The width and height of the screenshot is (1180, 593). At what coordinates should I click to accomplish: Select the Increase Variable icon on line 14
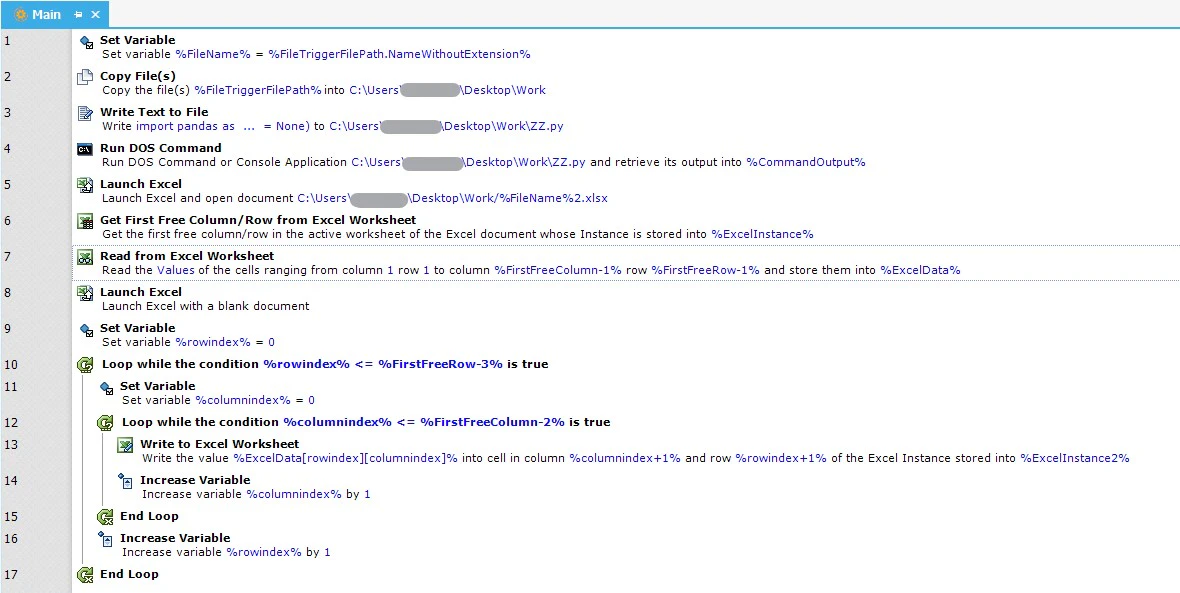click(125, 480)
